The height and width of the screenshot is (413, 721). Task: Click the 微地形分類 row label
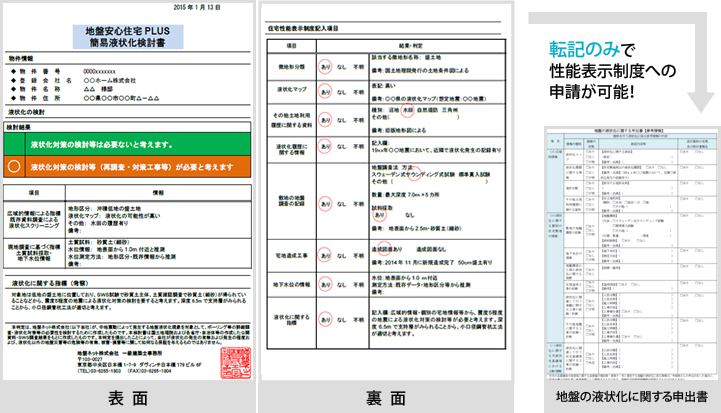coord(292,67)
